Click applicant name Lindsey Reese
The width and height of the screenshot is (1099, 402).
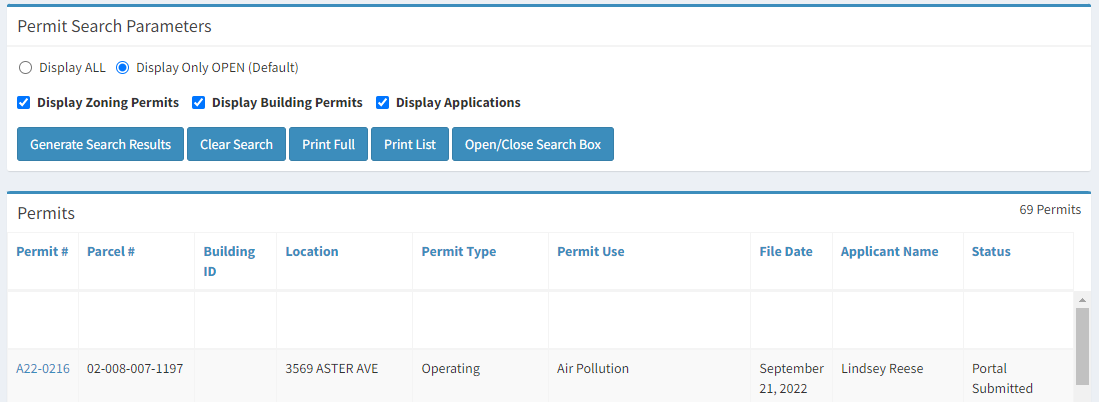tap(882, 368)
